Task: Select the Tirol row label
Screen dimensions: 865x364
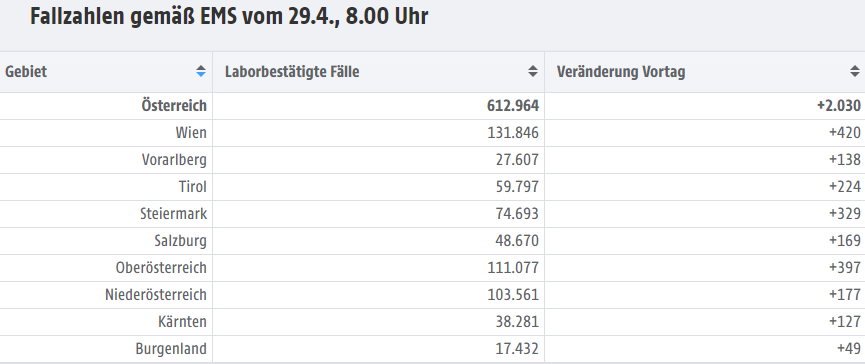Action: (193, 187)
